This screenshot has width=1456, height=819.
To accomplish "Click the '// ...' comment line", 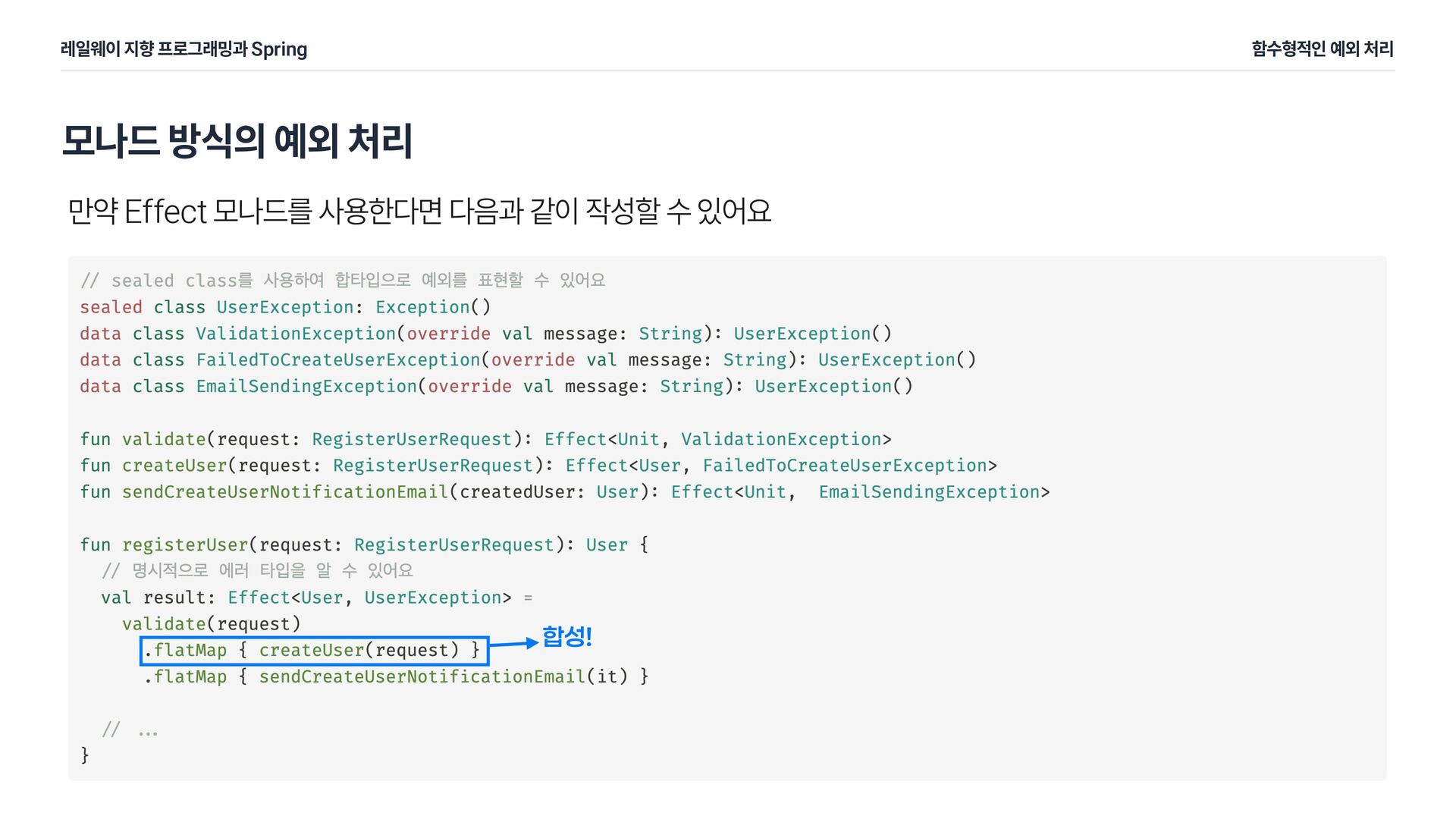I will [130, 730].
